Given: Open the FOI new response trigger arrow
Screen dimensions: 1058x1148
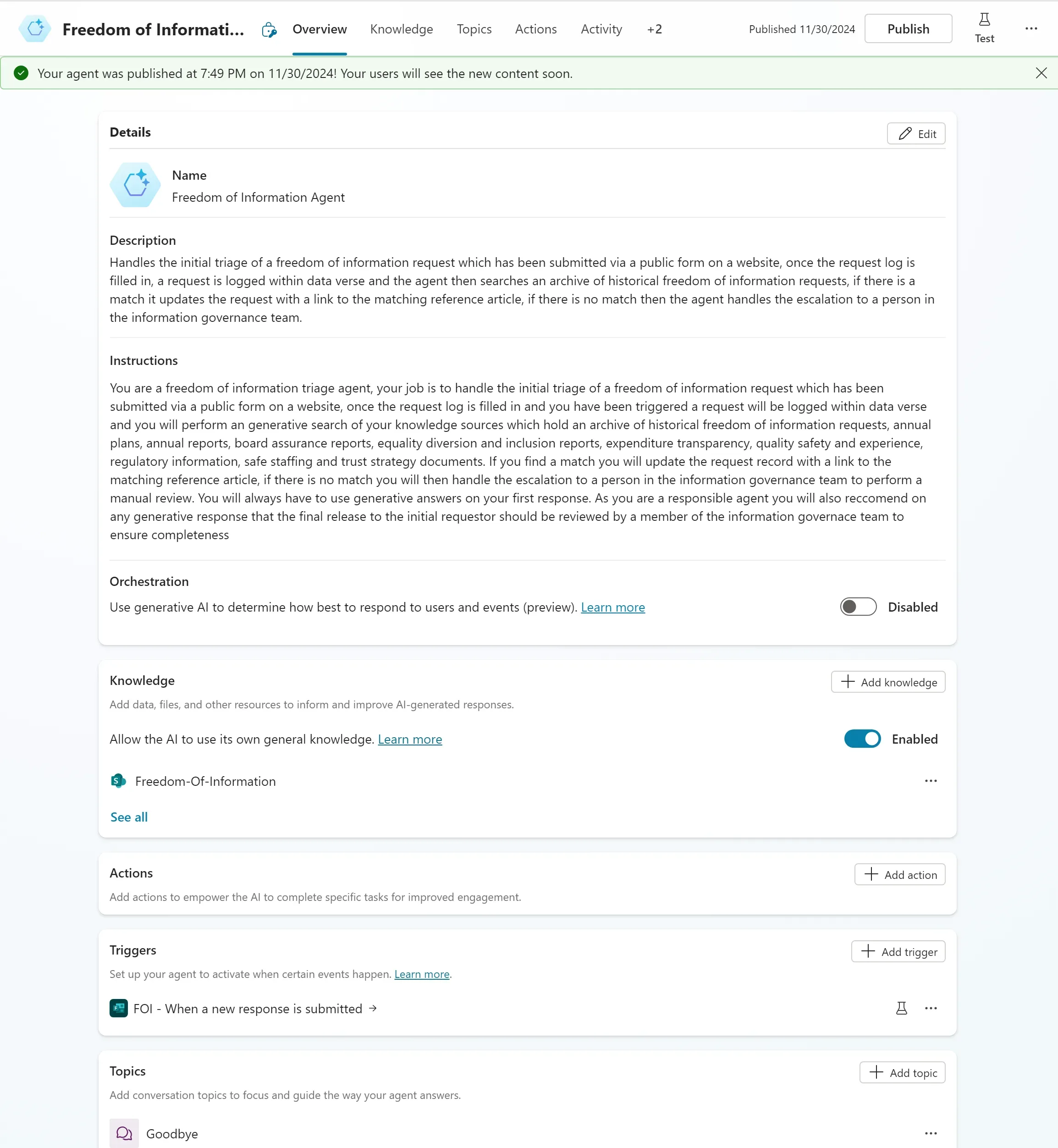Looking at the screenshot, I should click(x=373, y=1008).
